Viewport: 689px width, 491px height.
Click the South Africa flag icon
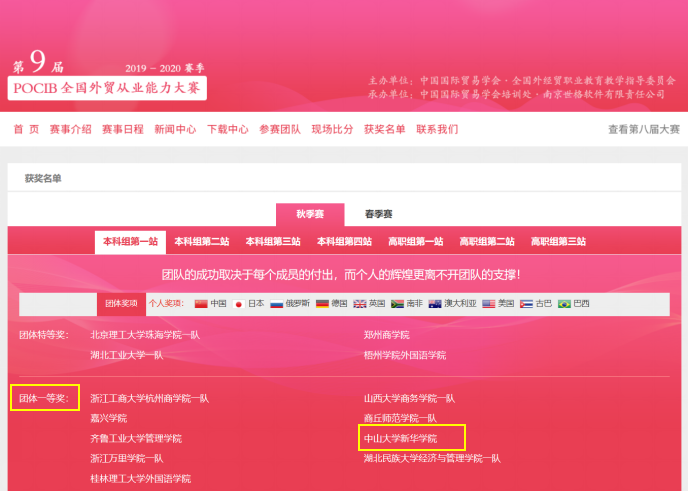click(x=397, y=304)
